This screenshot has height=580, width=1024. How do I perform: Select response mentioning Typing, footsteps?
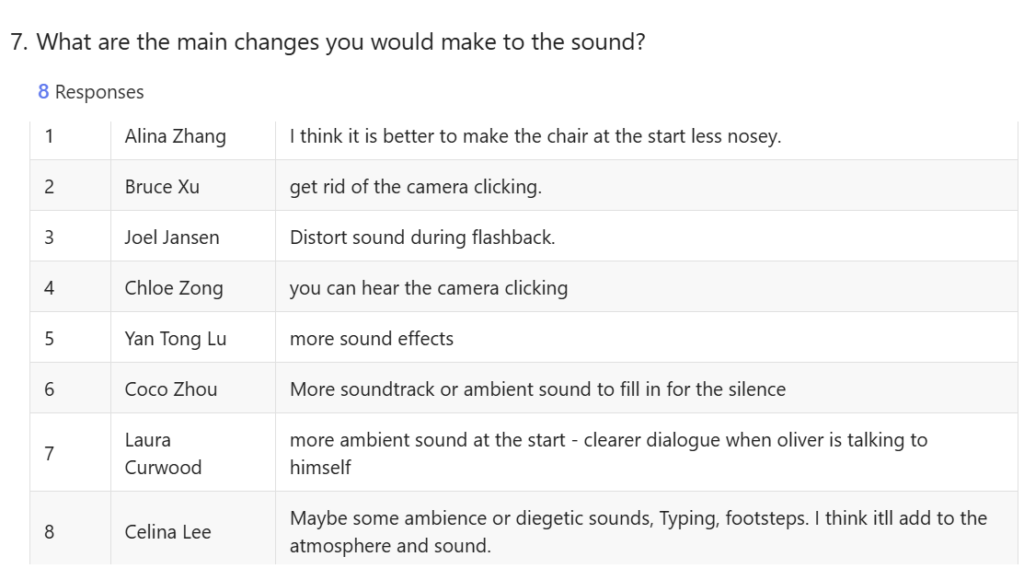point(638,532)
